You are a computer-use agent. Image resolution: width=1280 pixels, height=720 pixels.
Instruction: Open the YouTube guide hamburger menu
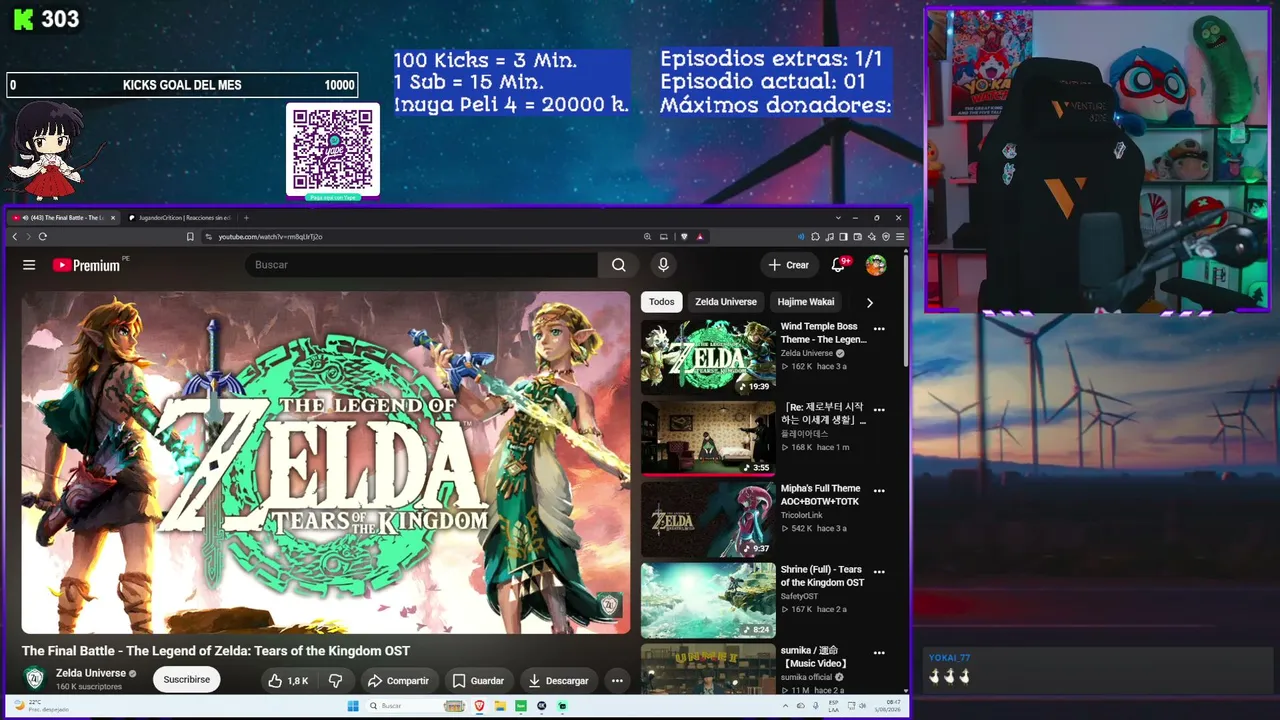pyautogui.click(x=29, y=265)
